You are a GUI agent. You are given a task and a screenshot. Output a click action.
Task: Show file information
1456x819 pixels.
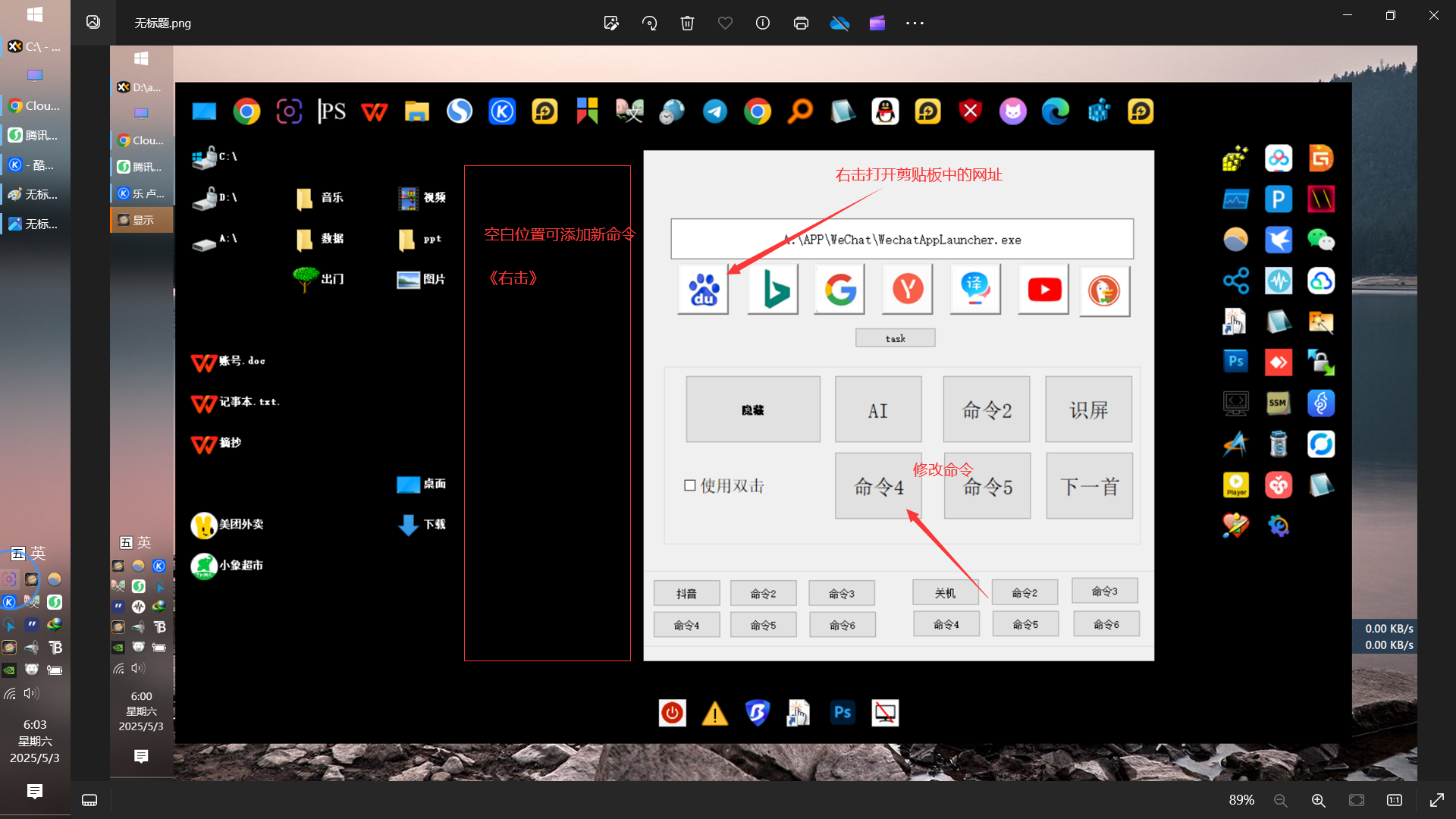coord(763,23)
